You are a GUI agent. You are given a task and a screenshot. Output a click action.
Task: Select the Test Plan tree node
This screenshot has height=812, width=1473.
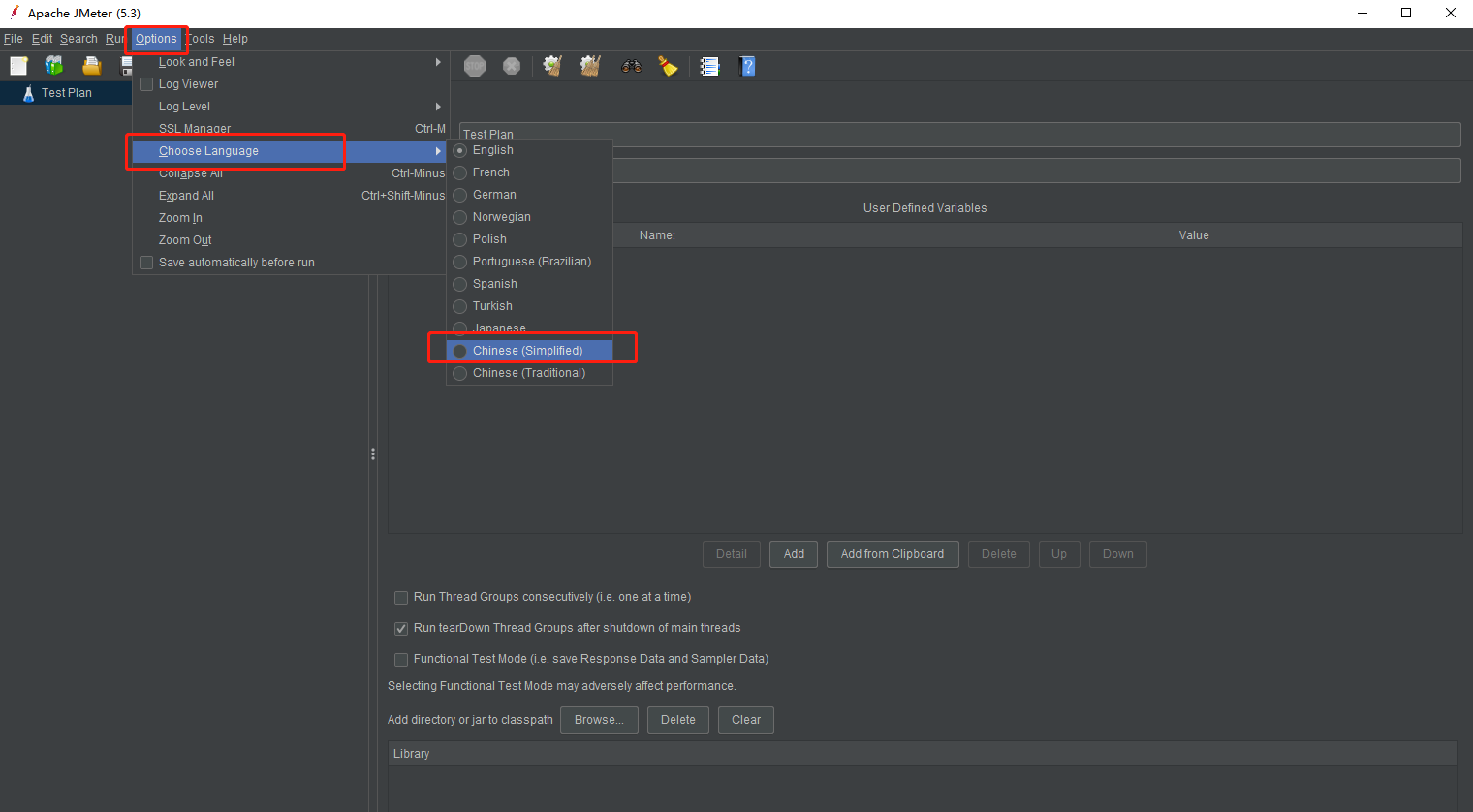(x=66, y=93)
